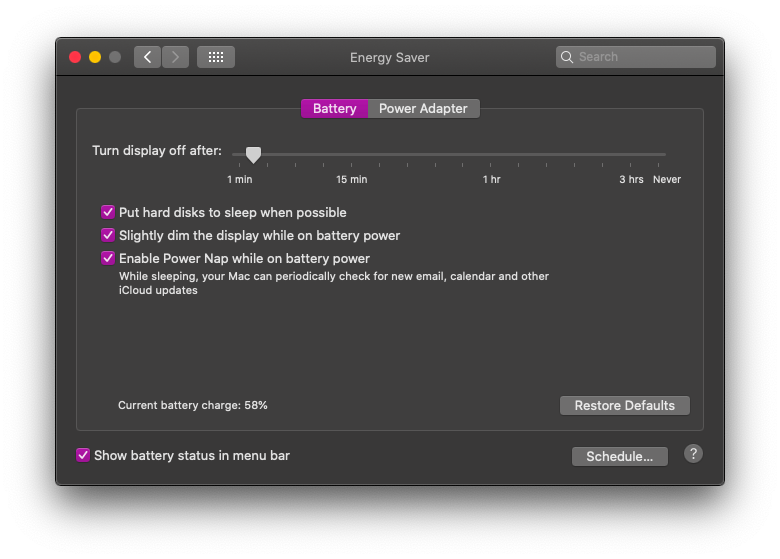Screen dimensions: 780x559
Task: Disable Power Nap on battery power
Action: tap(108, 258)
